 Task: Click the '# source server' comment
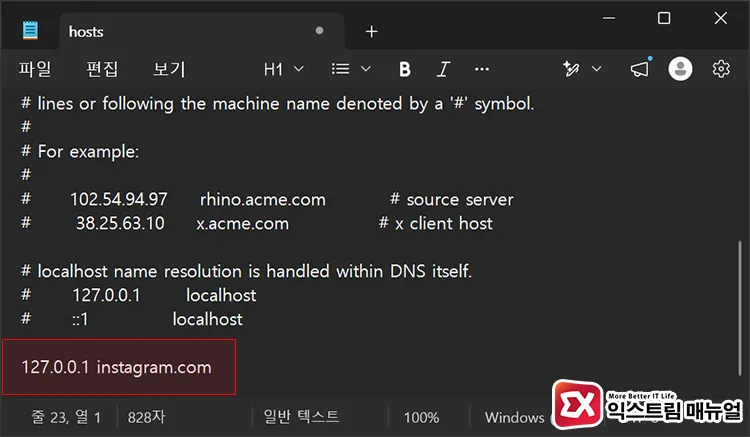point(452,199)
